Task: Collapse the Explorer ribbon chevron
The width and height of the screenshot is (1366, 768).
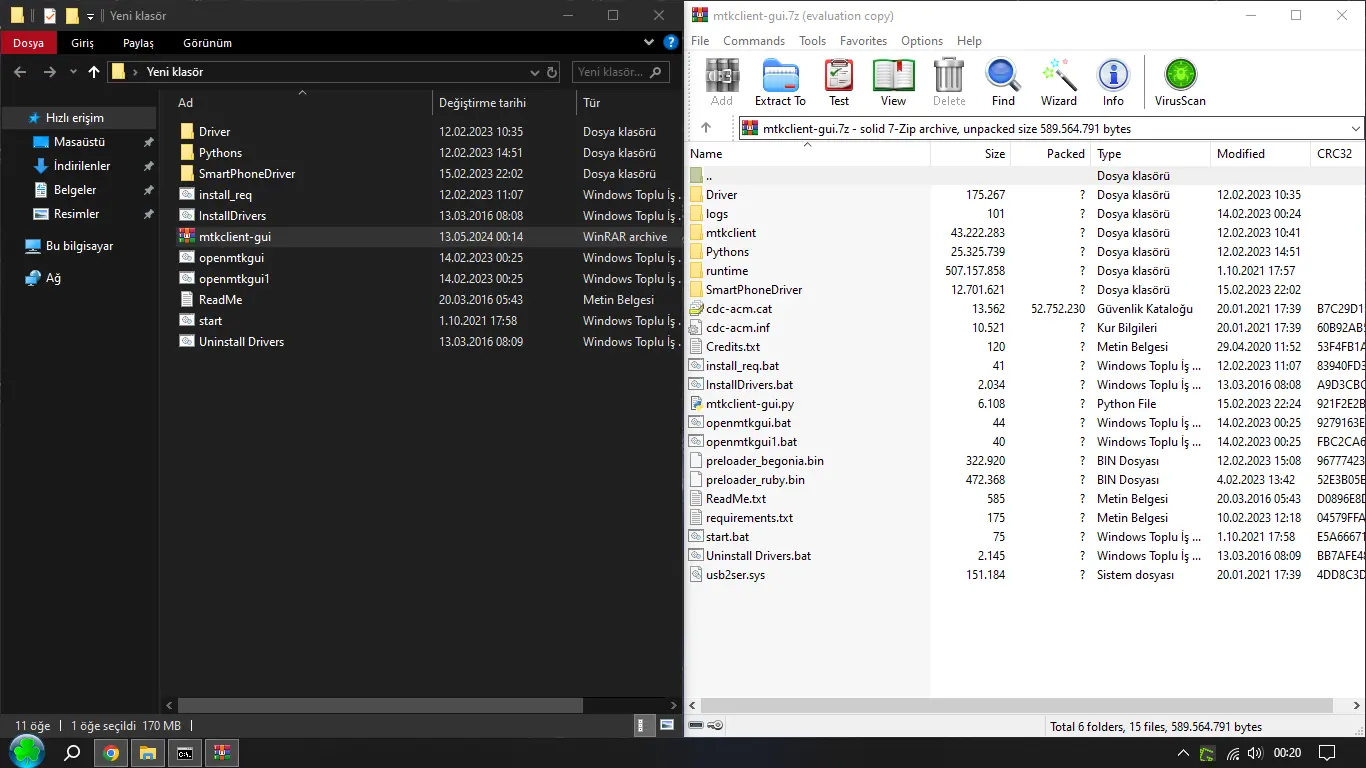Action: click(x=649, y=43)
